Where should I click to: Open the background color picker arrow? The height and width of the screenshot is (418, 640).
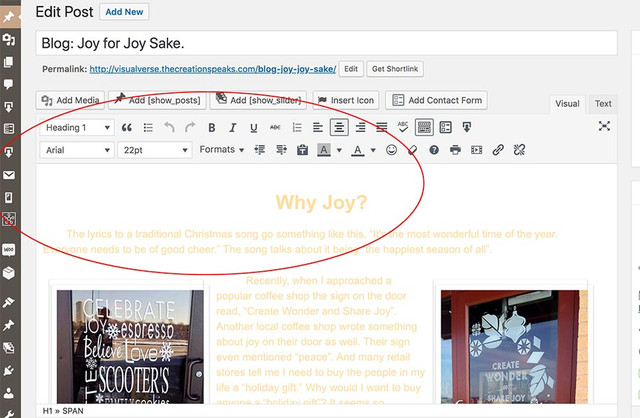(x=339, y=150)
